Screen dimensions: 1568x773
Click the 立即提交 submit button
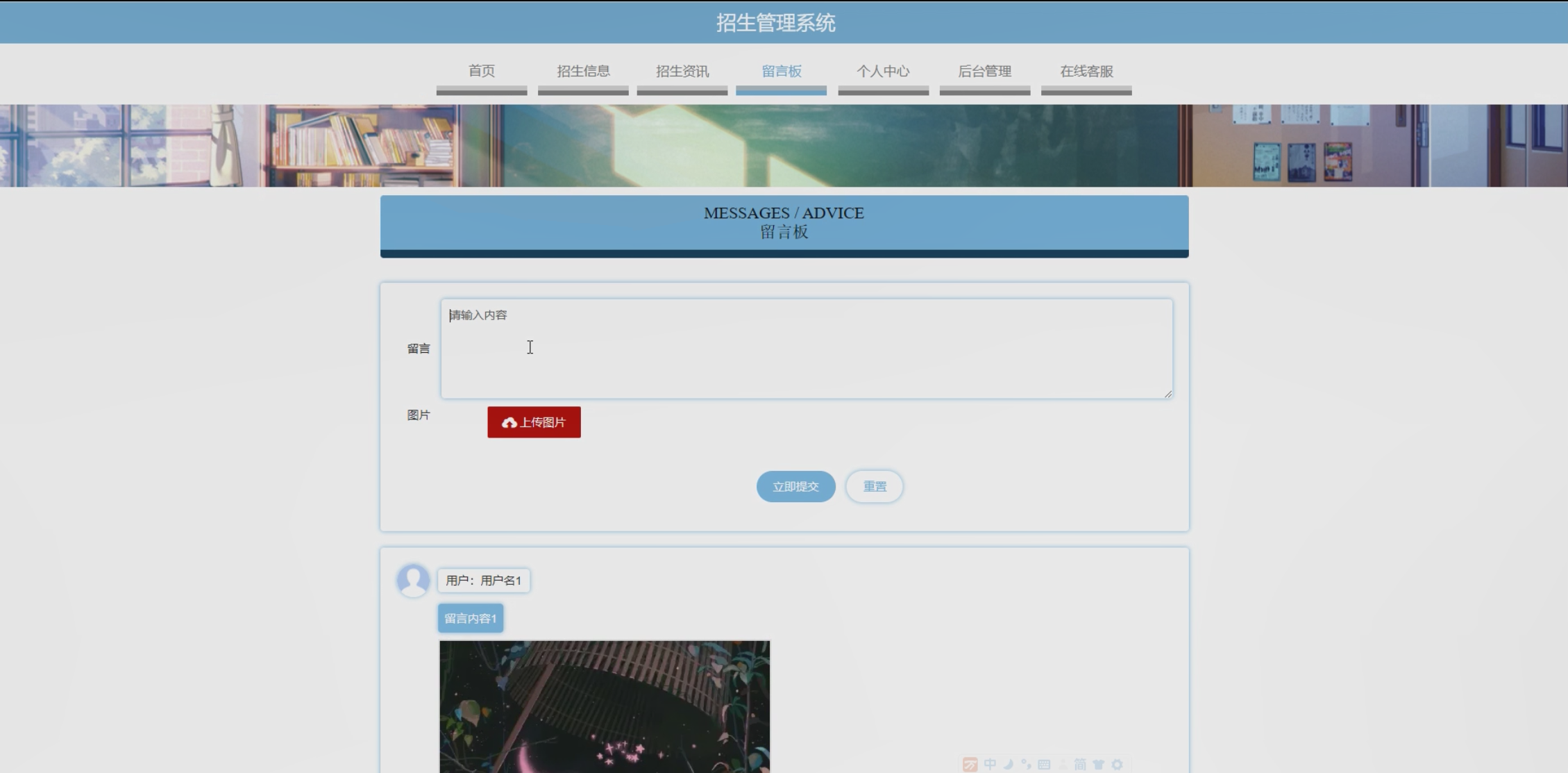point(795,486)
